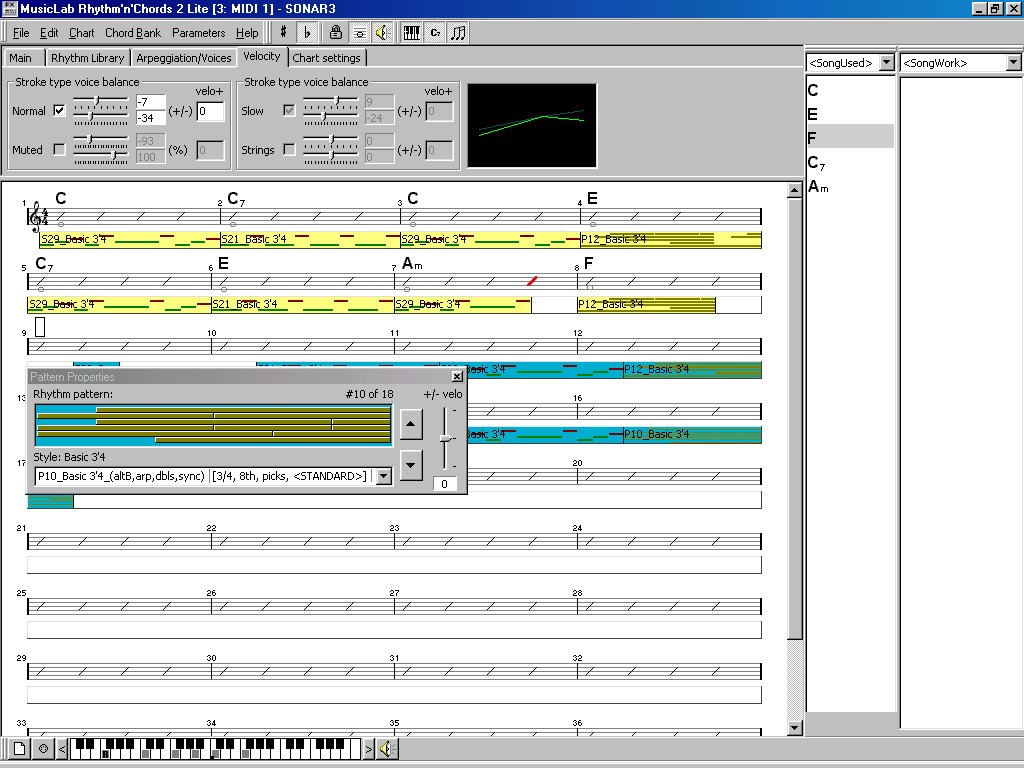The height and width of the screenshot is (768, 1024).
Task: Toggle the Slow stroke type checkbox
Action: pos(289,110)
